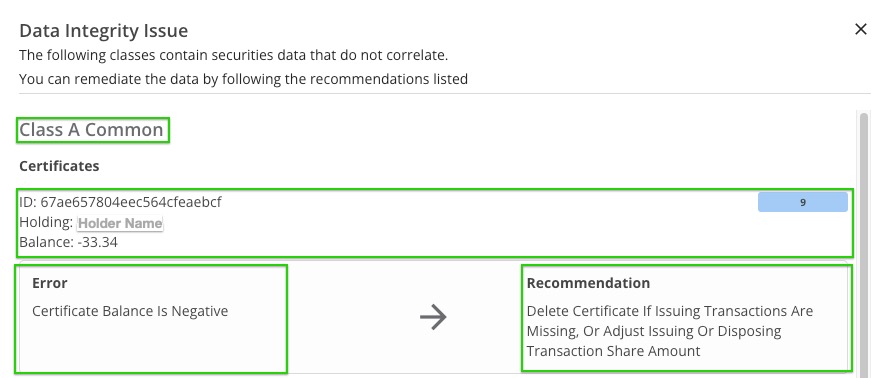Click the Balance: -33.34 line

pos(68,242)
